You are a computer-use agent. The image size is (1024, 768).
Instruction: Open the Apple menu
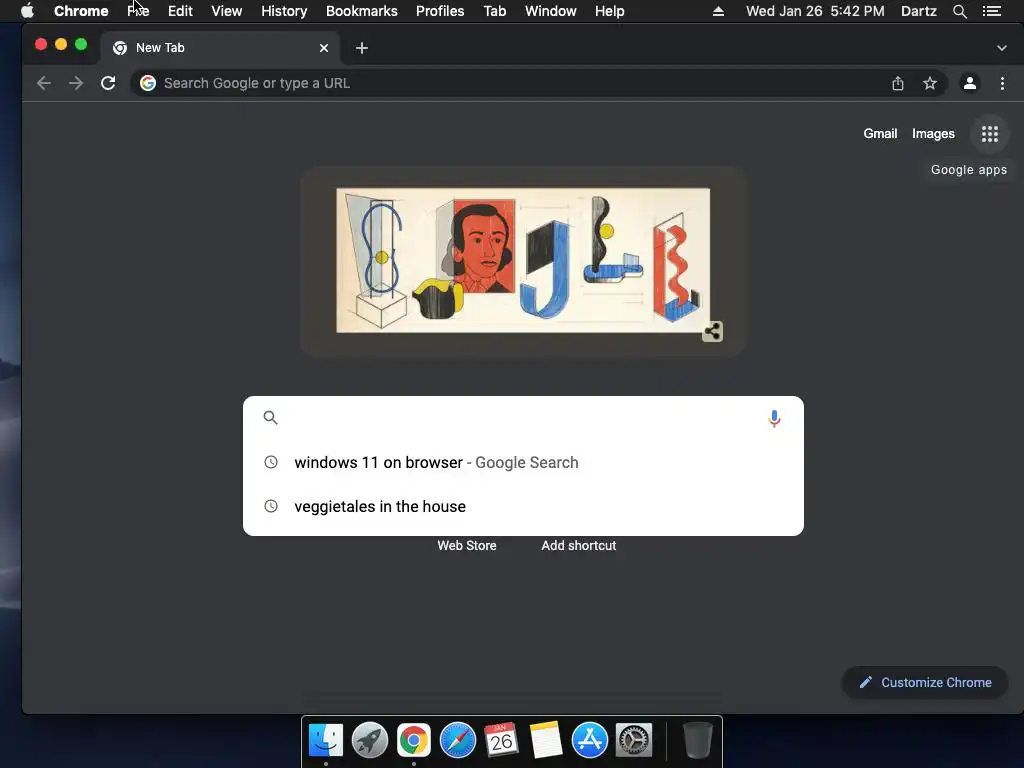[27, 11]
